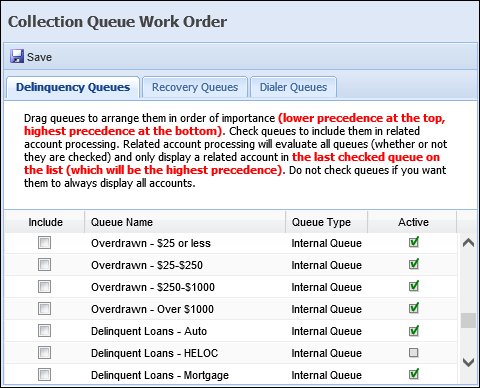Enable Active checkbox for Delinquent Loans - HELOC
The height and width of the screenshot is (388, 480).
[414, 352]
